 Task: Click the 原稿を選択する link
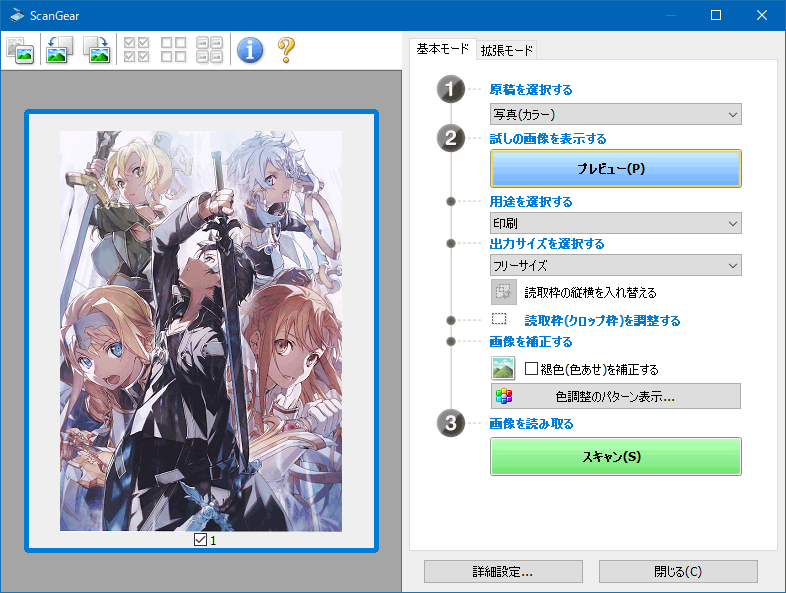(531, 90)
